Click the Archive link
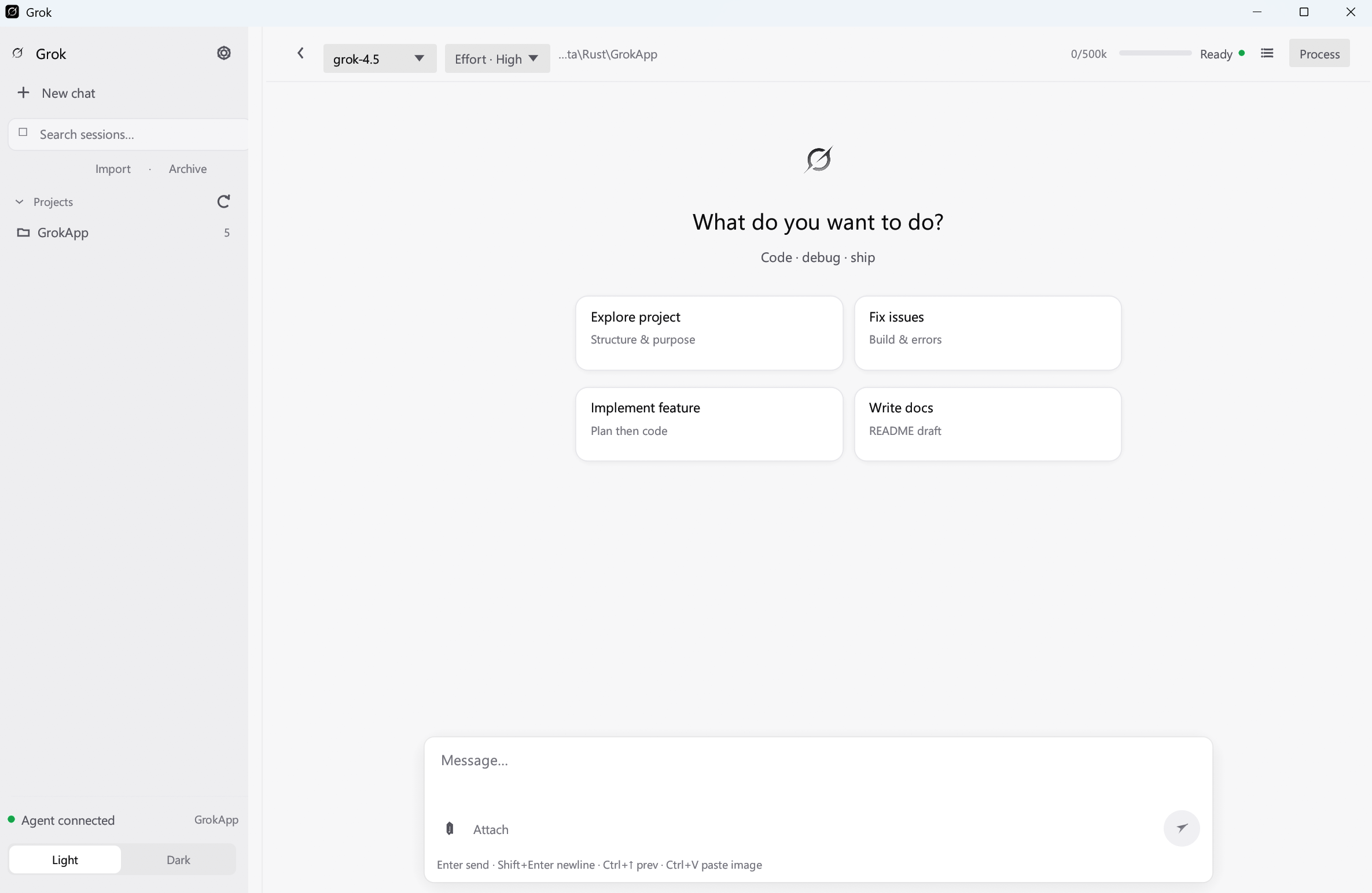The height and width of the screenshot is (893, 1372). click(x=187, y=169)
